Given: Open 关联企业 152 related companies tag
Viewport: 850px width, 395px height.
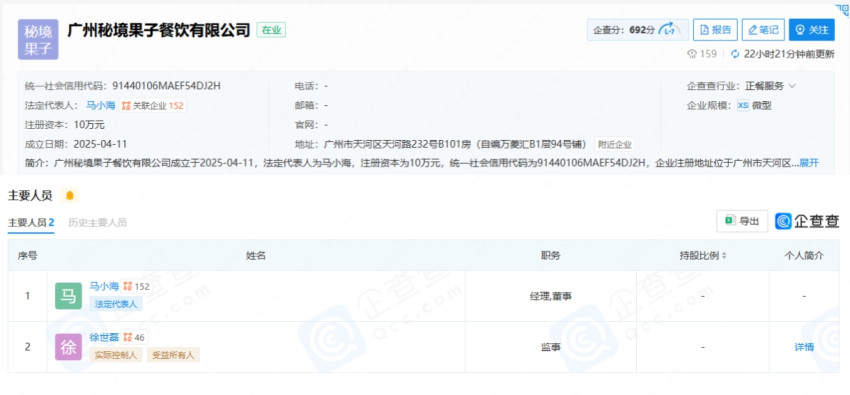Looking at the screenshot, I should tap(153, 106).
